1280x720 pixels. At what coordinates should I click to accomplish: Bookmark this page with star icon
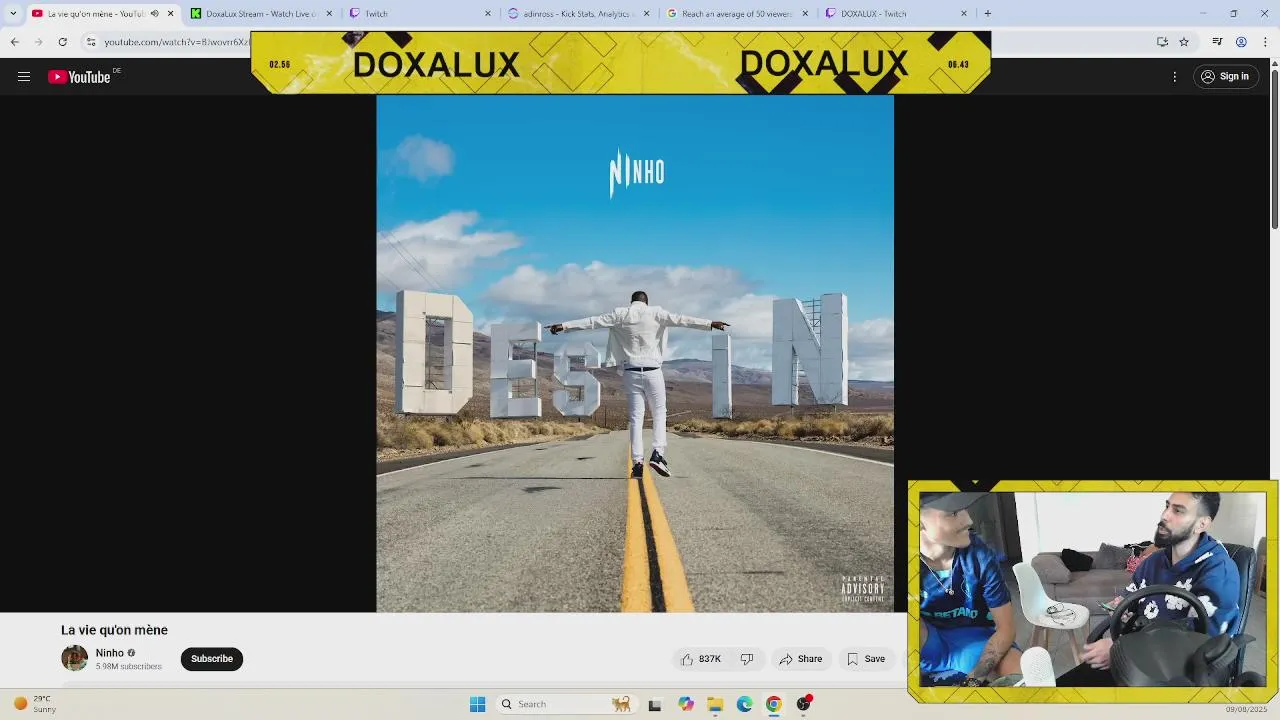pos(1184,42)
